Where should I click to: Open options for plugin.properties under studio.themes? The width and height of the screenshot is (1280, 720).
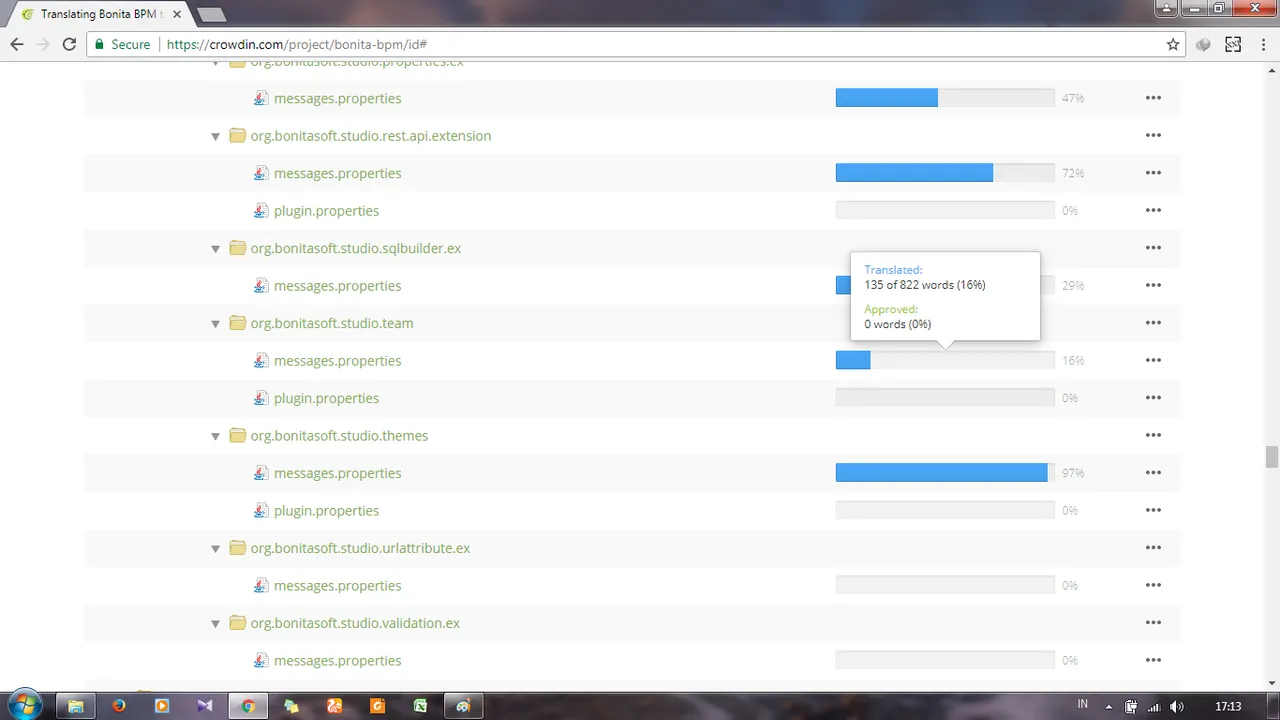(1153, 510)
